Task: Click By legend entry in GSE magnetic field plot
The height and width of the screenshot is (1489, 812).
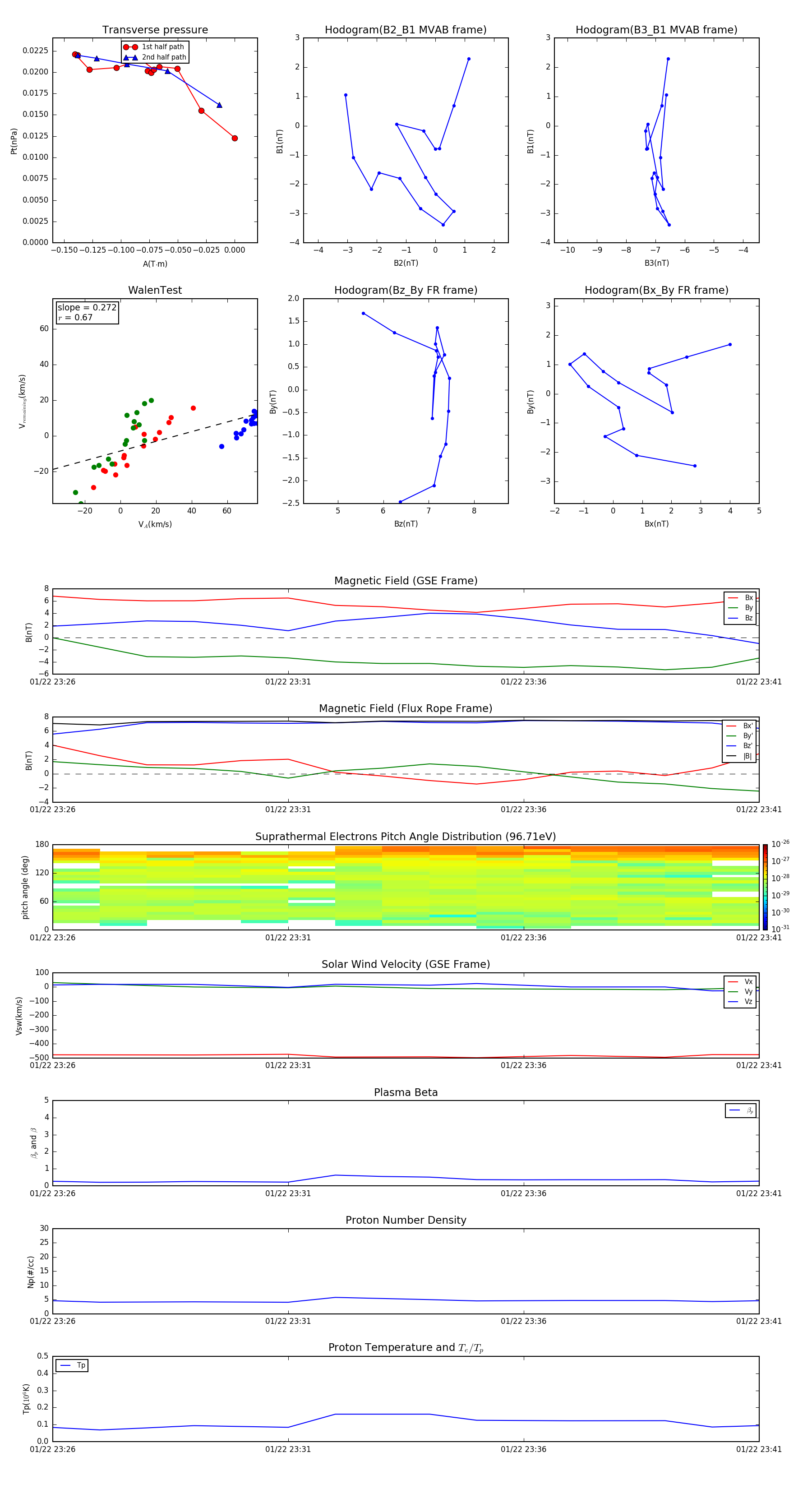Action: (x=740, y=607)
